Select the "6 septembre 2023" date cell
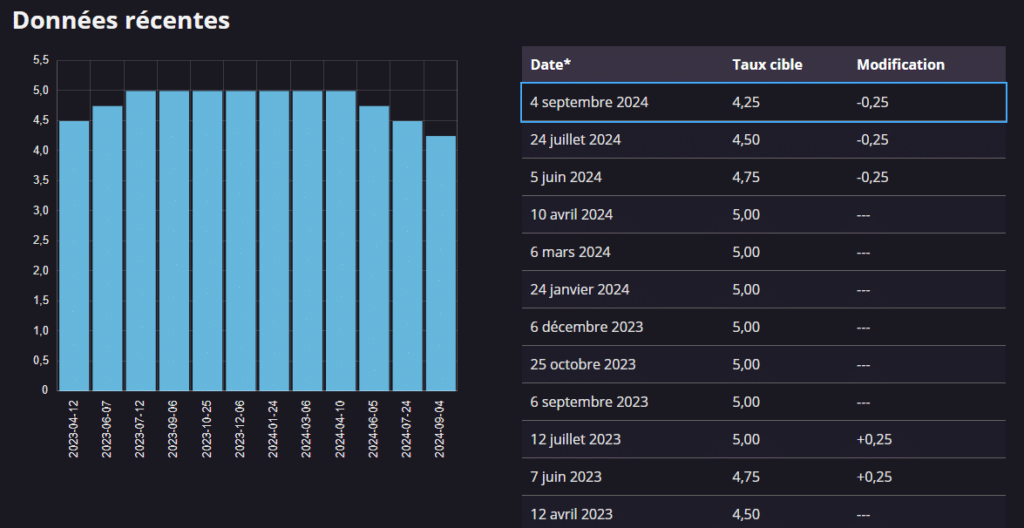This screenshot has width=1024, height=528. (x=589, y=402)
